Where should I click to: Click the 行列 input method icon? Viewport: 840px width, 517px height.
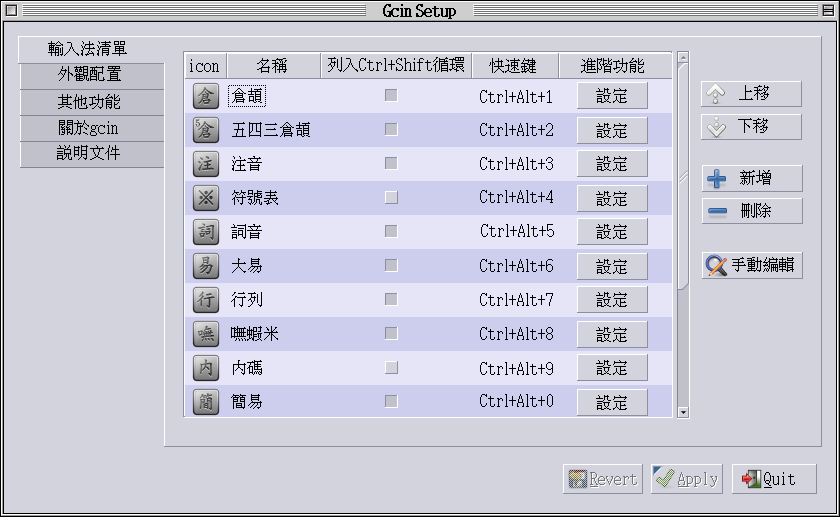tap(205, 299)
